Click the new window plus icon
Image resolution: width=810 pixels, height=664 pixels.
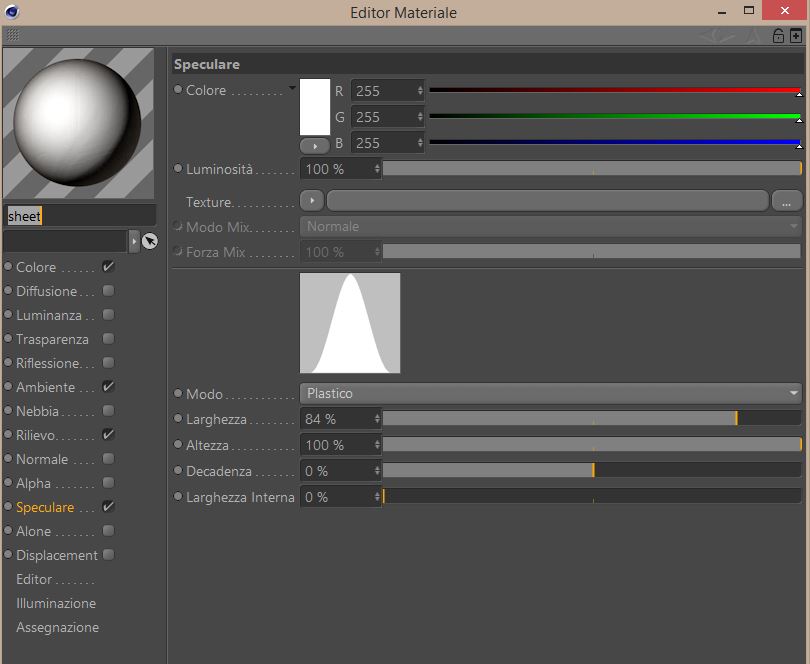(x=796, y=36)
